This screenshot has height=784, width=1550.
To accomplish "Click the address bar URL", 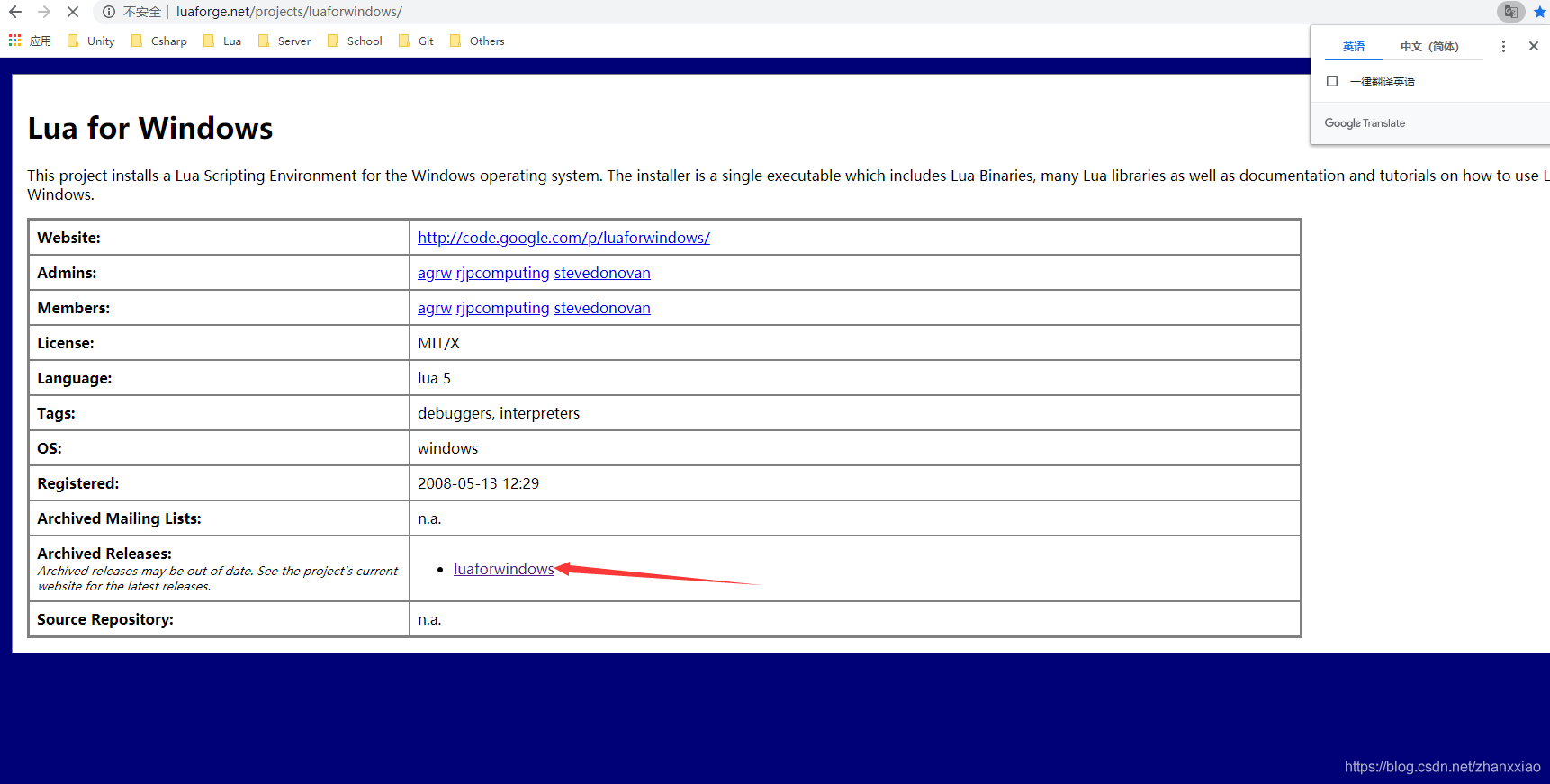I will coord(289,12).
